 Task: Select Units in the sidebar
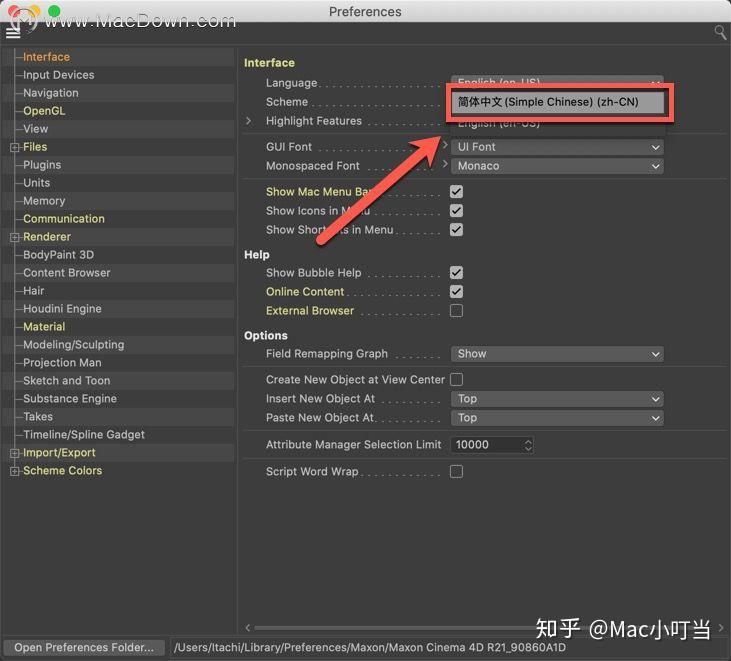pyautogui.click(x=36, y=183)
